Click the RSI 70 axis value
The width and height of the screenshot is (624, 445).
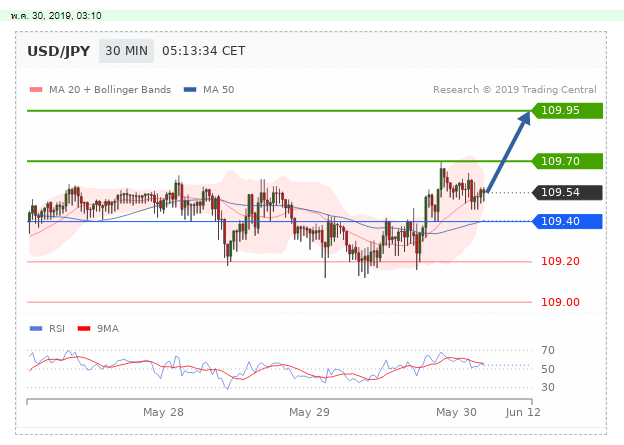[x=548, y=350]
